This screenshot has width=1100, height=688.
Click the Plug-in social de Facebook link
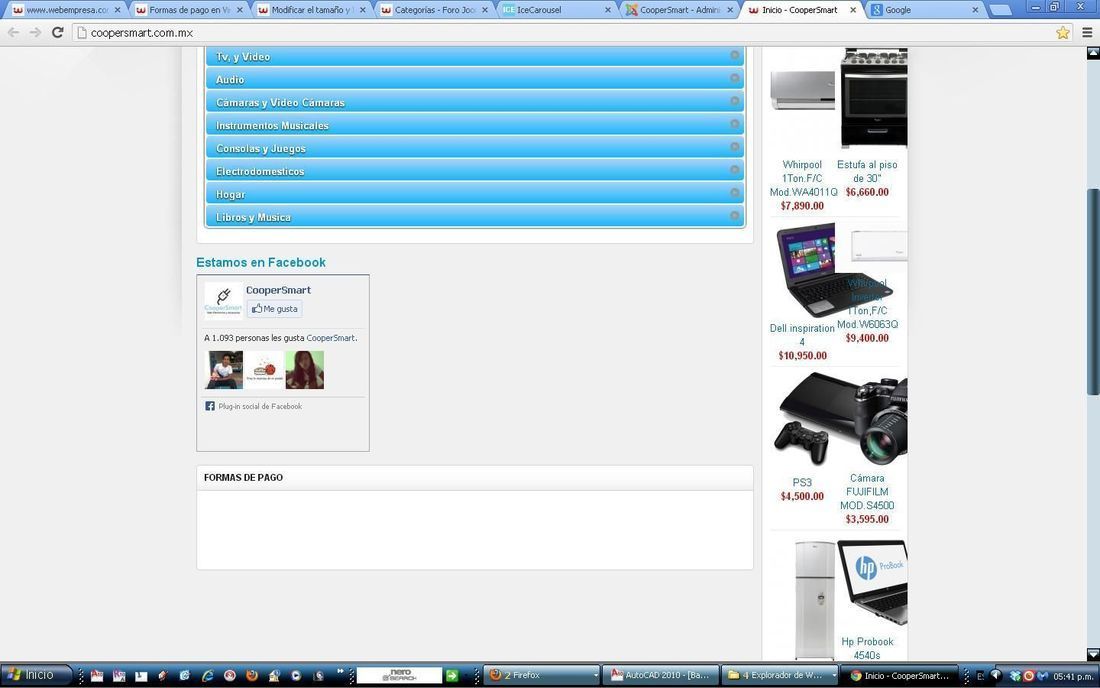(x=260, y=406)
